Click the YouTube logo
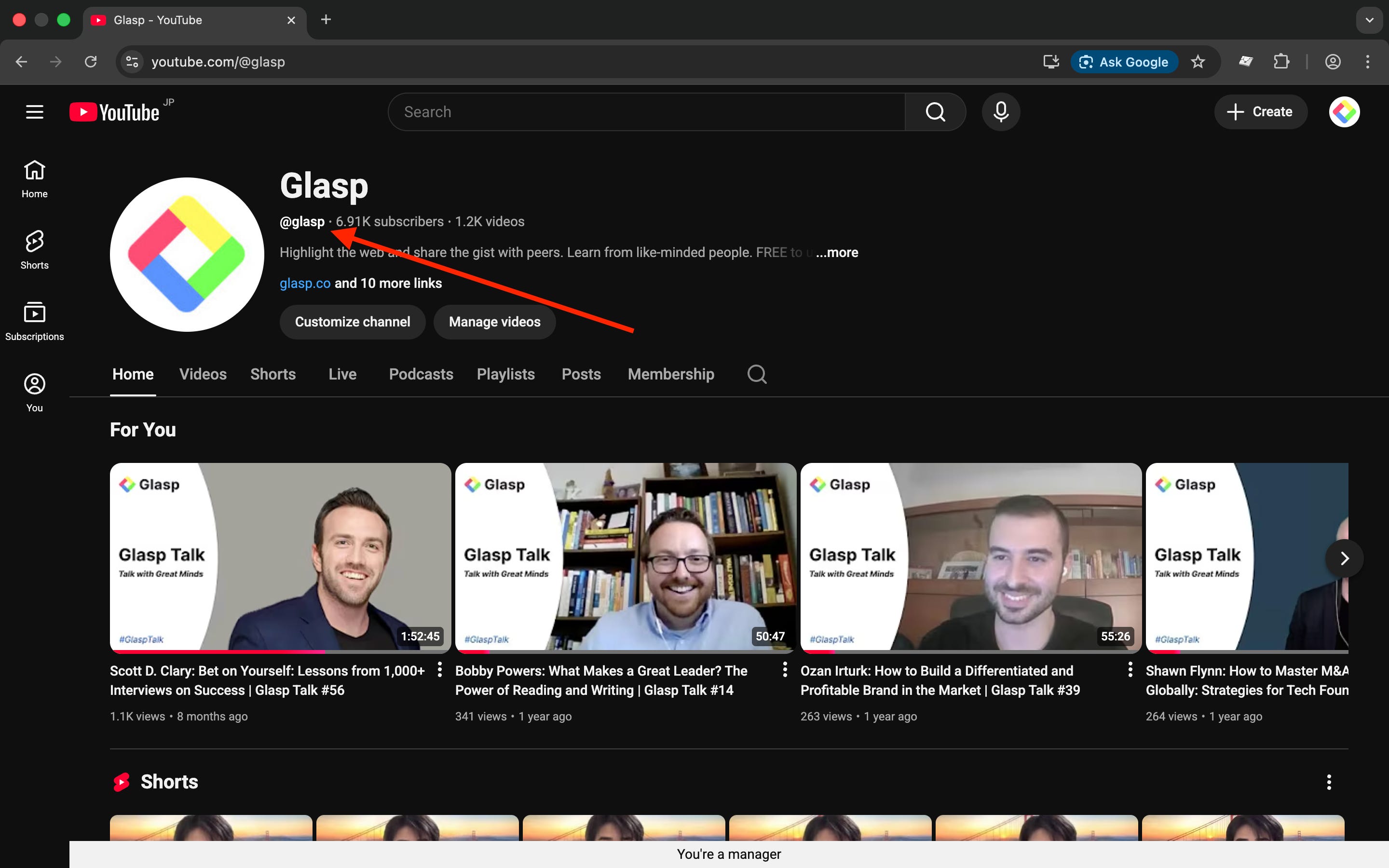This screenshot has width=1389, height=868. (115, 112)
